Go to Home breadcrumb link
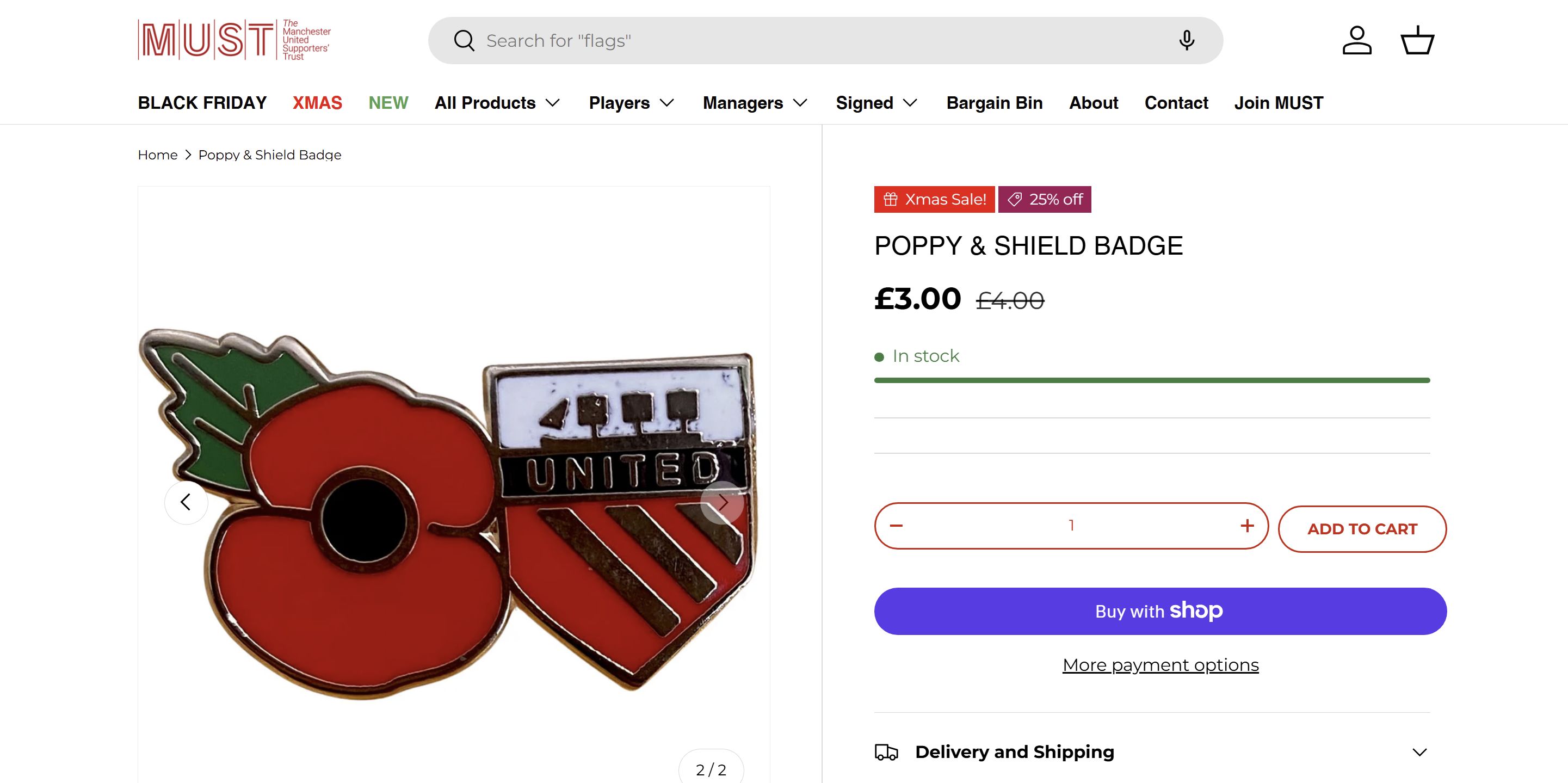Viewport: 1568px width, 783px height. [x=158, y=155]
